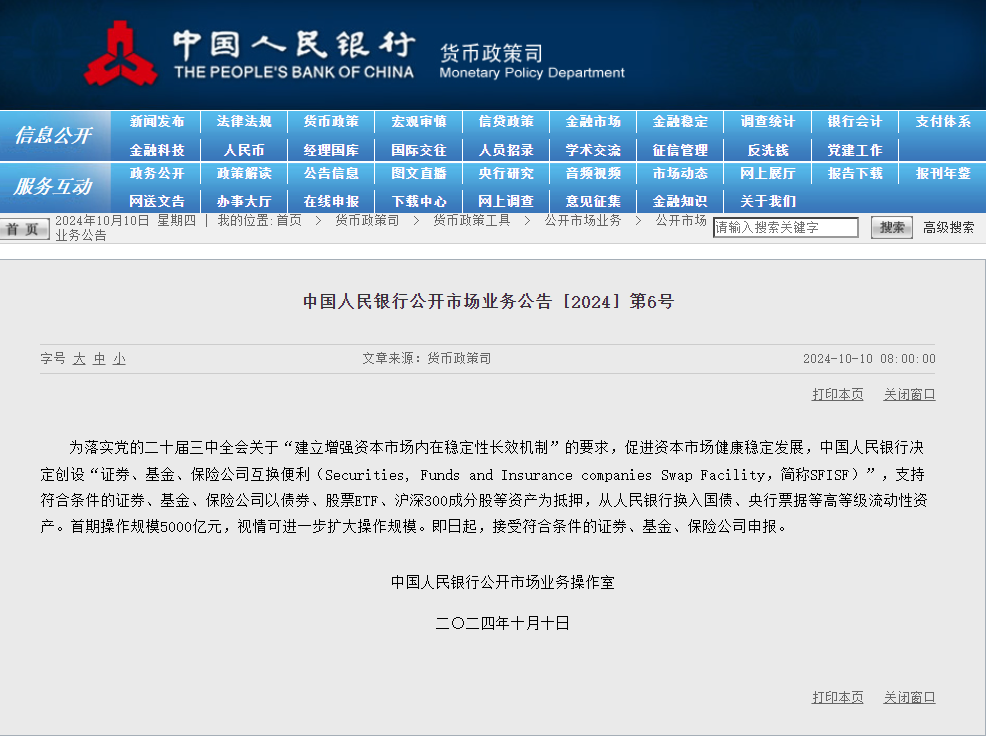Click top 打印本页 print link
This screenshot has width=987, height=740.
pyautogui.click(x=837, y=395)
